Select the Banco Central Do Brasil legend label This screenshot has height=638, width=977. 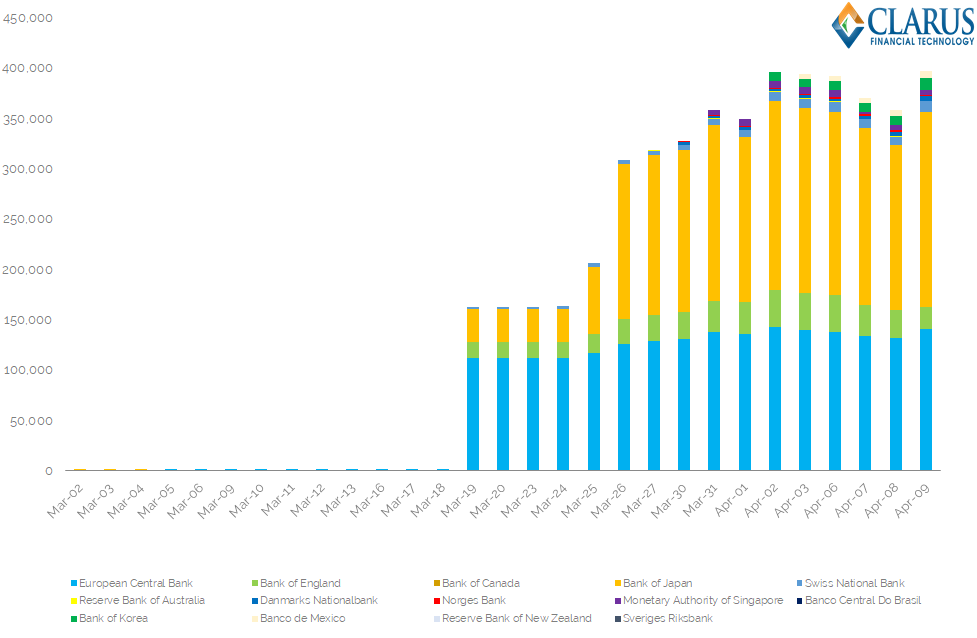[863, 601]
